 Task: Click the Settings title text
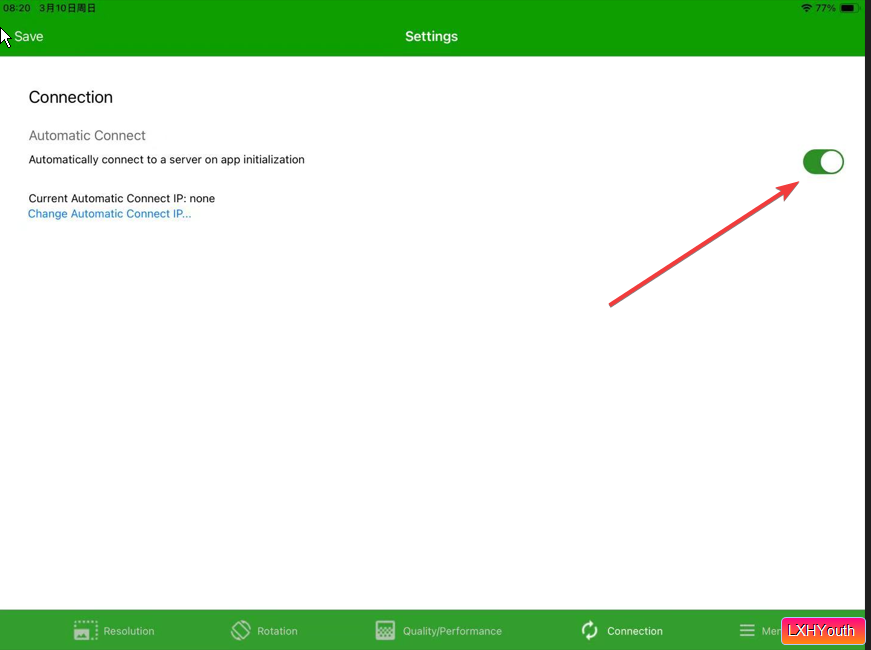(431, 37)
